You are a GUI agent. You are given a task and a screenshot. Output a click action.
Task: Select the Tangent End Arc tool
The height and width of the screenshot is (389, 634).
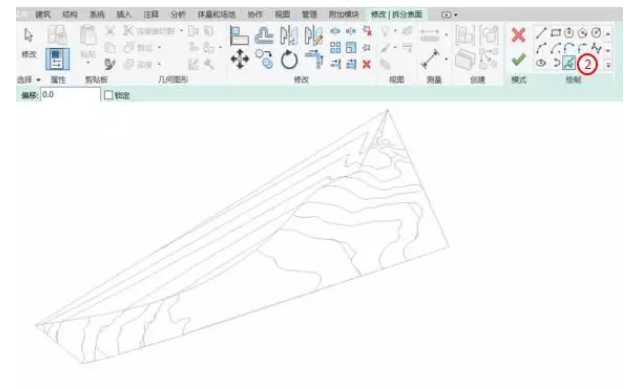click(569, 48)
